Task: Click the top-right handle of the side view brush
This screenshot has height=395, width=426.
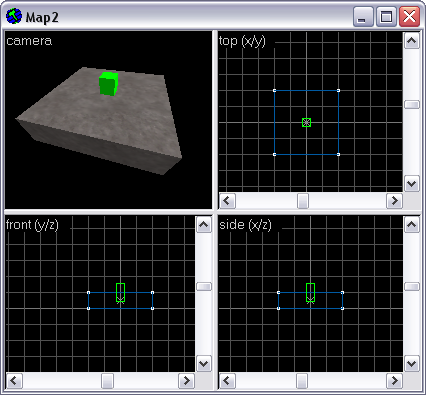Action: [342, 292]
